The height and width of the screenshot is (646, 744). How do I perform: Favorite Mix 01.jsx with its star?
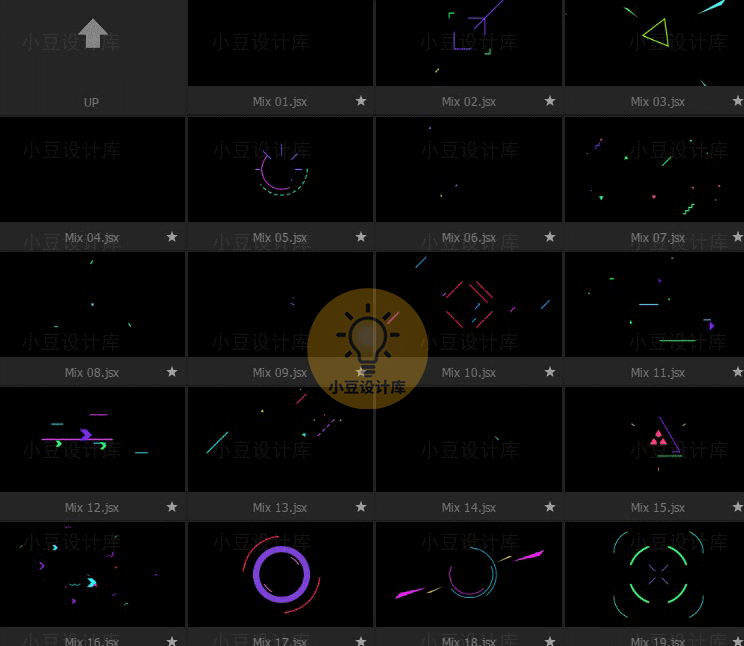point(361,101)
